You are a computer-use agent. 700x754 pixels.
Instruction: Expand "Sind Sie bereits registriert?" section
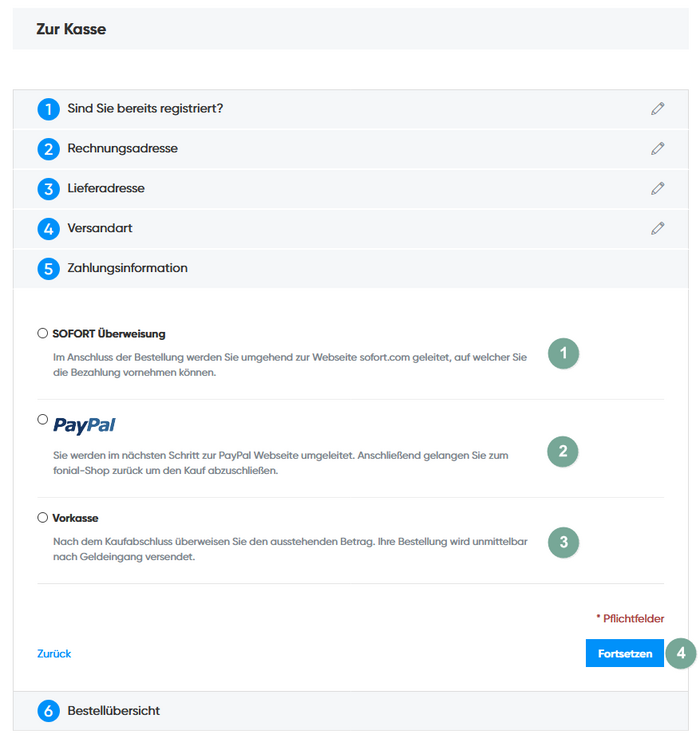coord(145,108)
